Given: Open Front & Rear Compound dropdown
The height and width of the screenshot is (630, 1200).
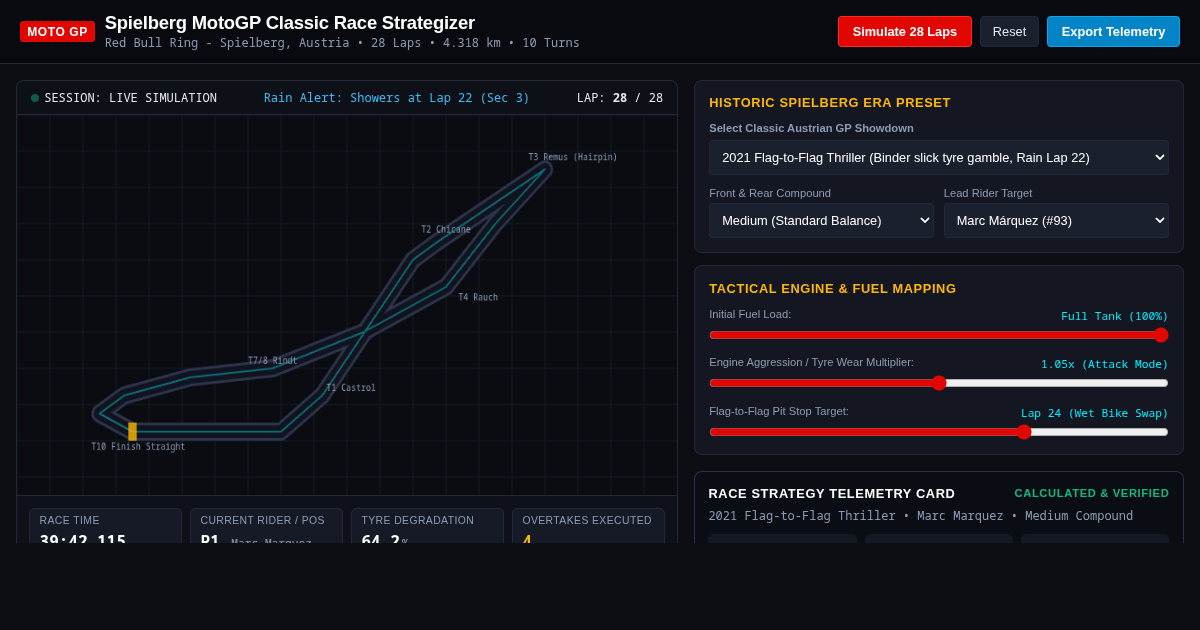Looking at the screenshot, I should [821, 220].
